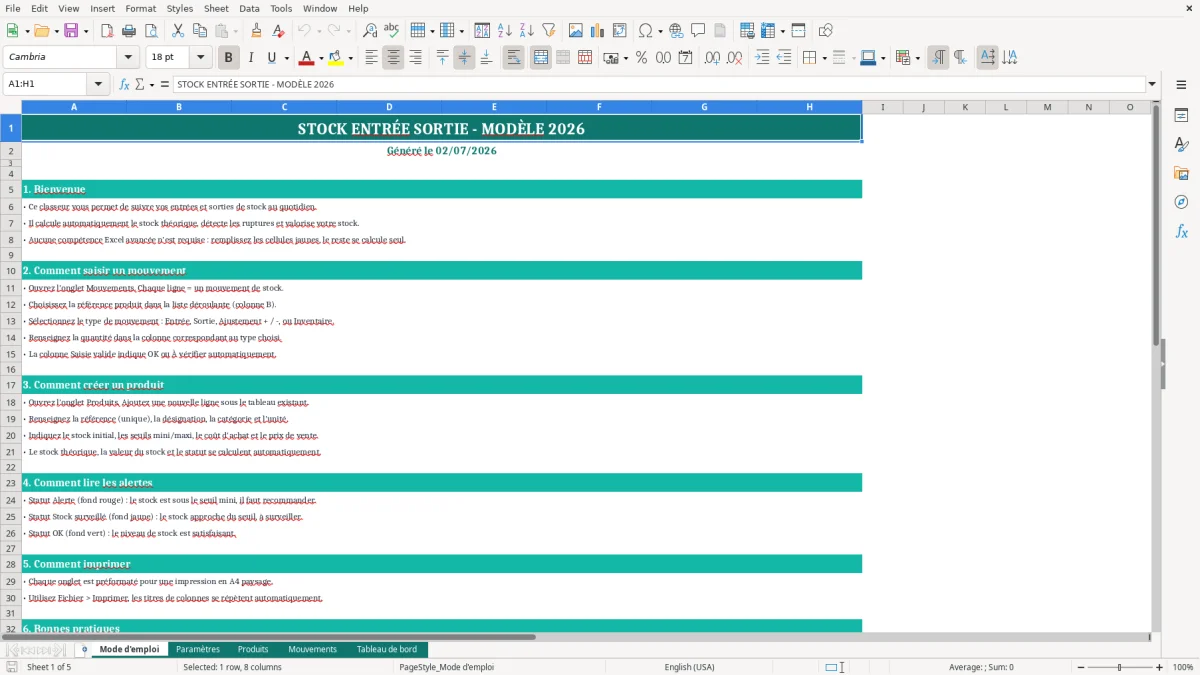Open the Conditional formatting dropdown arrow
The height and width of the screenshot is (675, 1200).
pos(917,58)
